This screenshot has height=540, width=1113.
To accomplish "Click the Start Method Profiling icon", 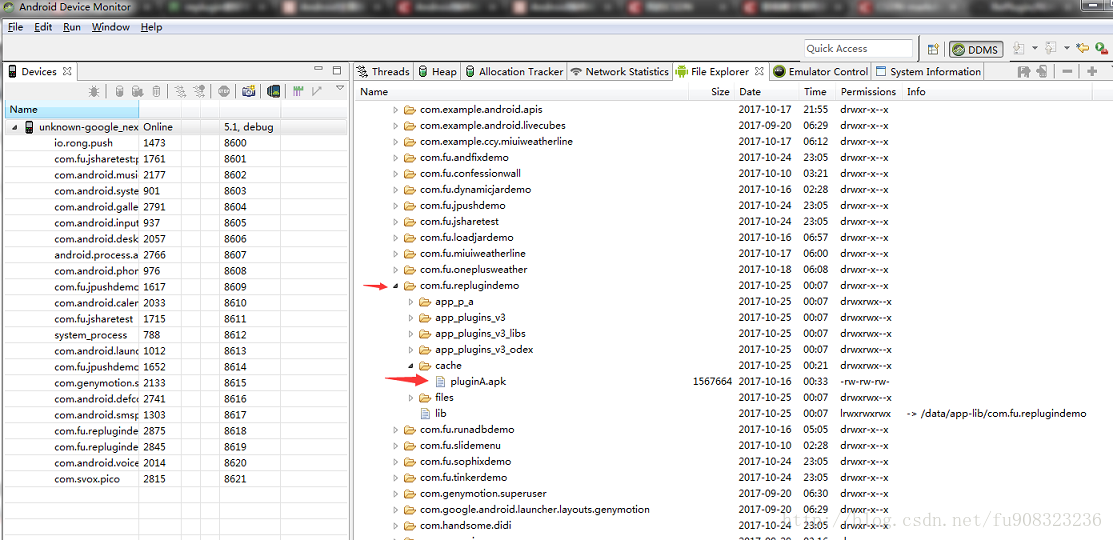I will tap(199, 92).
